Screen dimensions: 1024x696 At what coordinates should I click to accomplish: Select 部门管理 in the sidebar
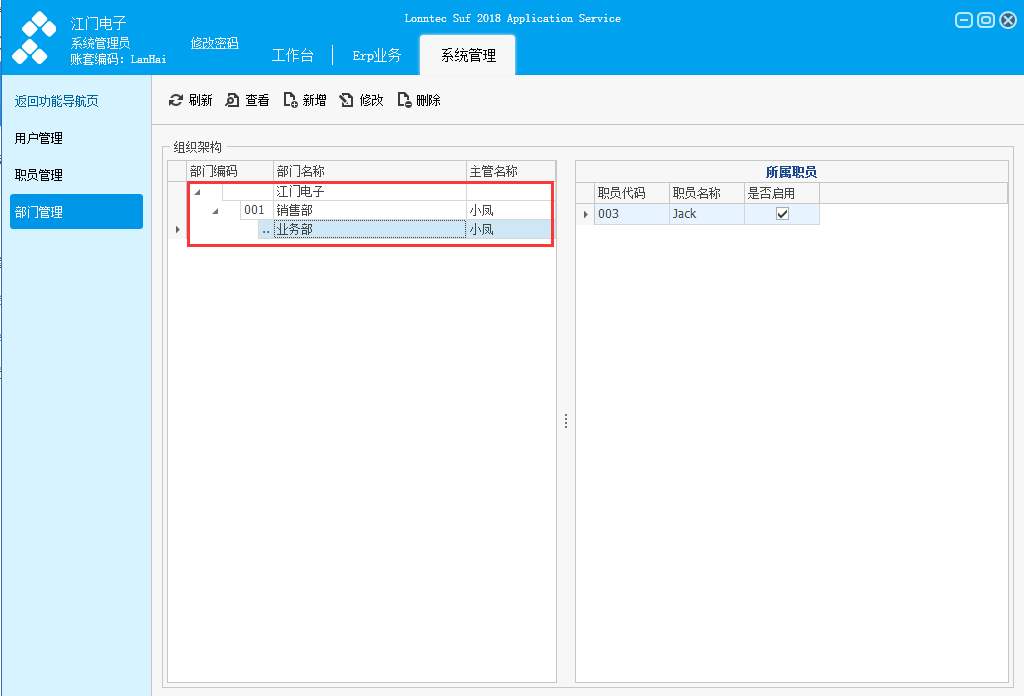click(76, 212)
